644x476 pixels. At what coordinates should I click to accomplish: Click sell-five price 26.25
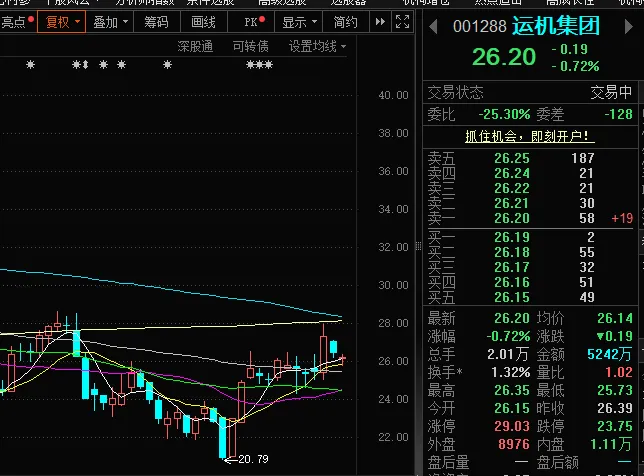point(512,159)
